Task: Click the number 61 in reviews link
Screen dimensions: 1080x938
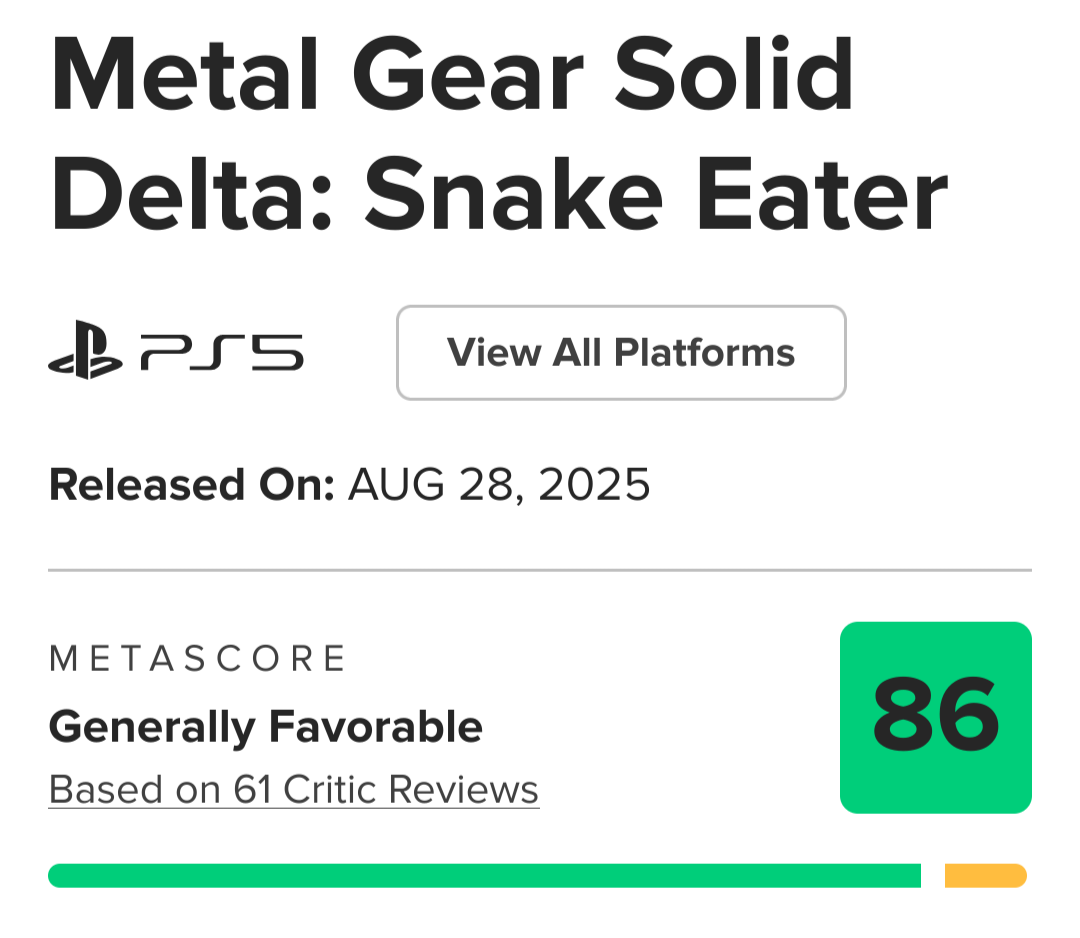Action: pos(253,790)
